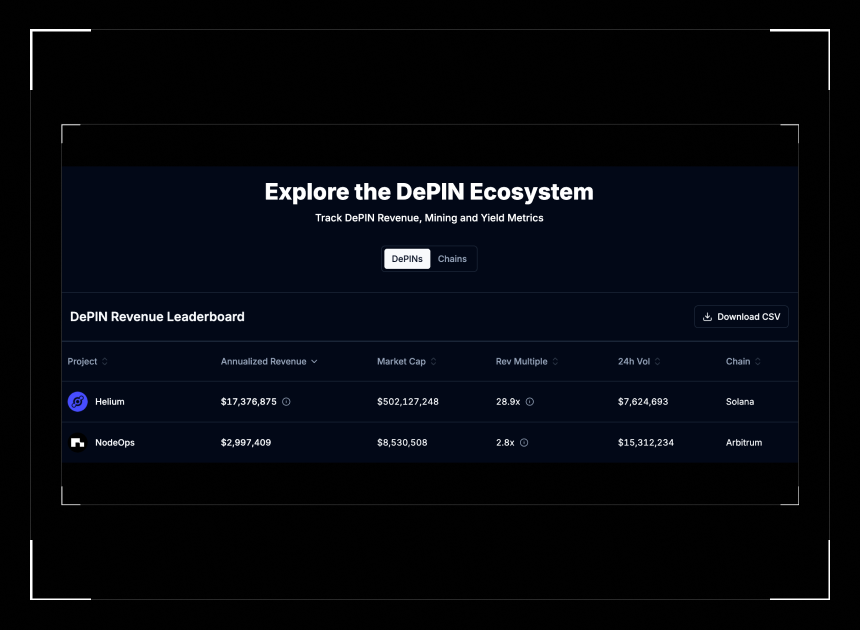Click the NodeOps project logo icon

(78, 442)
